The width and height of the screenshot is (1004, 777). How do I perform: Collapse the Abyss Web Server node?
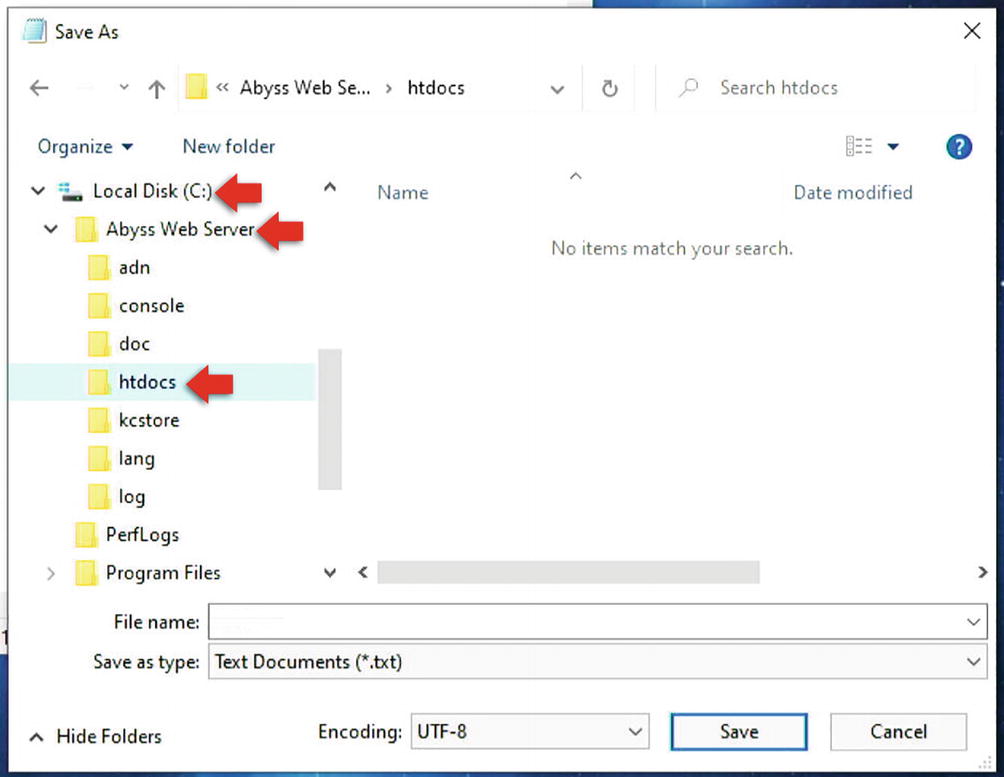pos(51,230)
